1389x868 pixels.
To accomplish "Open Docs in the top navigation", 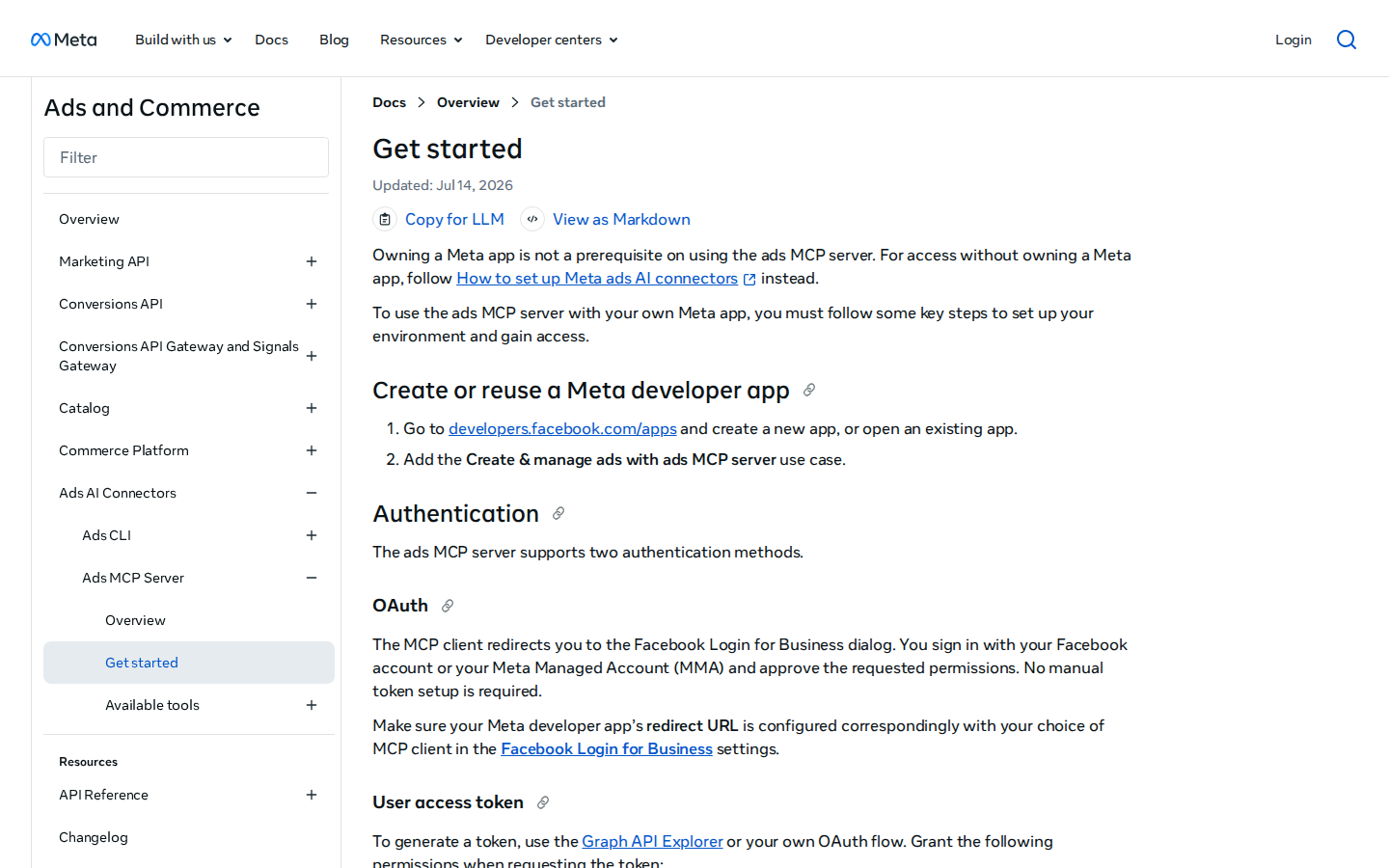I will tap(271, 40).
